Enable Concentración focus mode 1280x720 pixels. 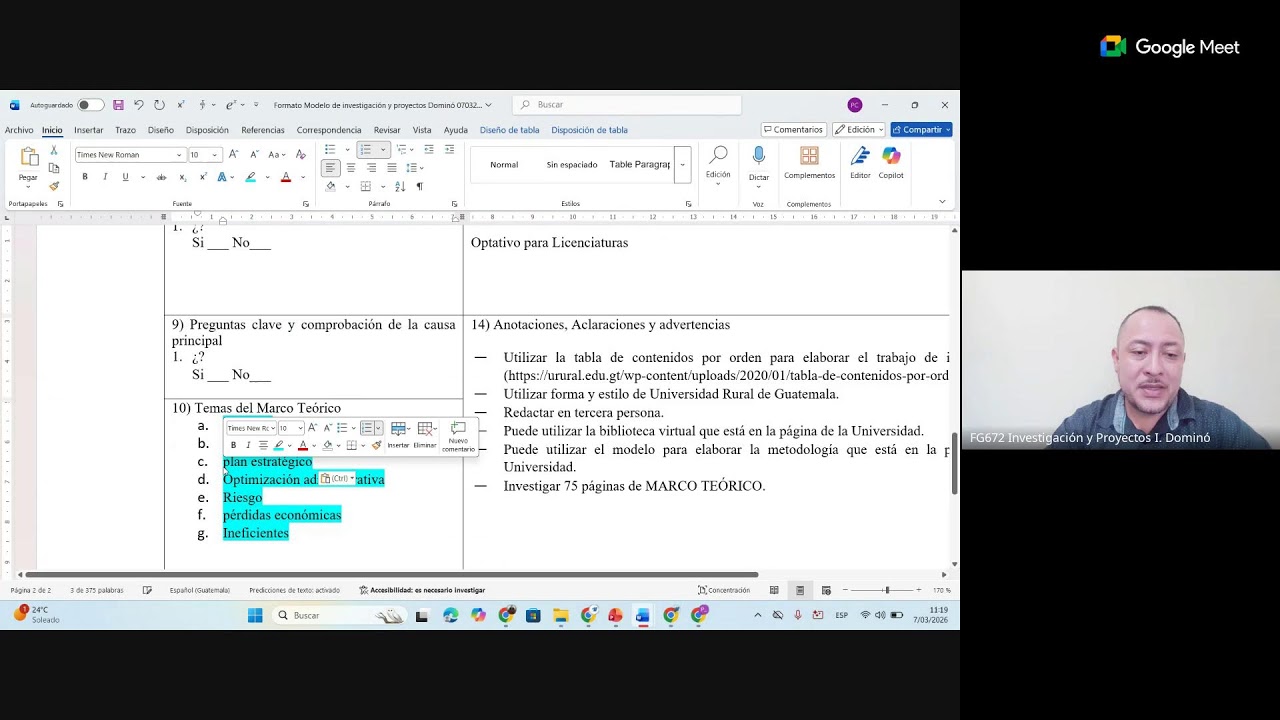[x=724, y=590]
